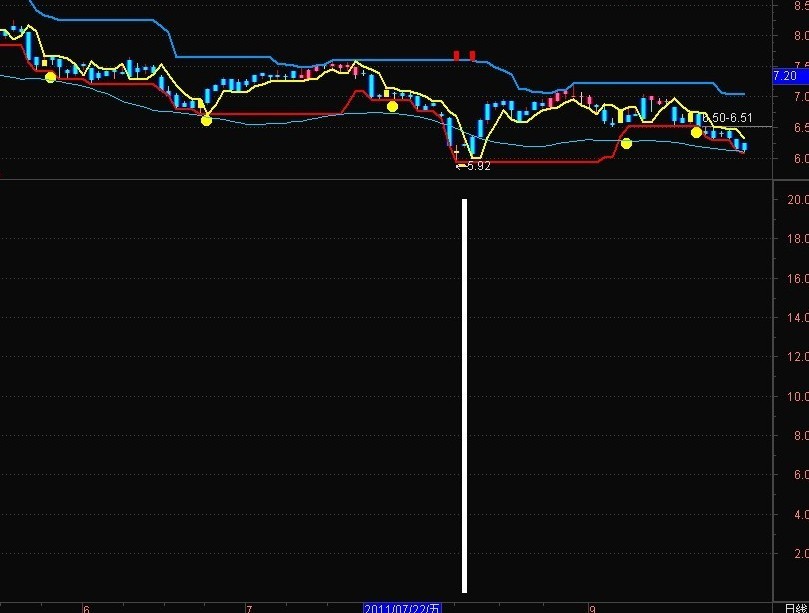The image size is (809, 613).
Task: Click the 20.0 label on the indicator axis
Action: point(798,200)
